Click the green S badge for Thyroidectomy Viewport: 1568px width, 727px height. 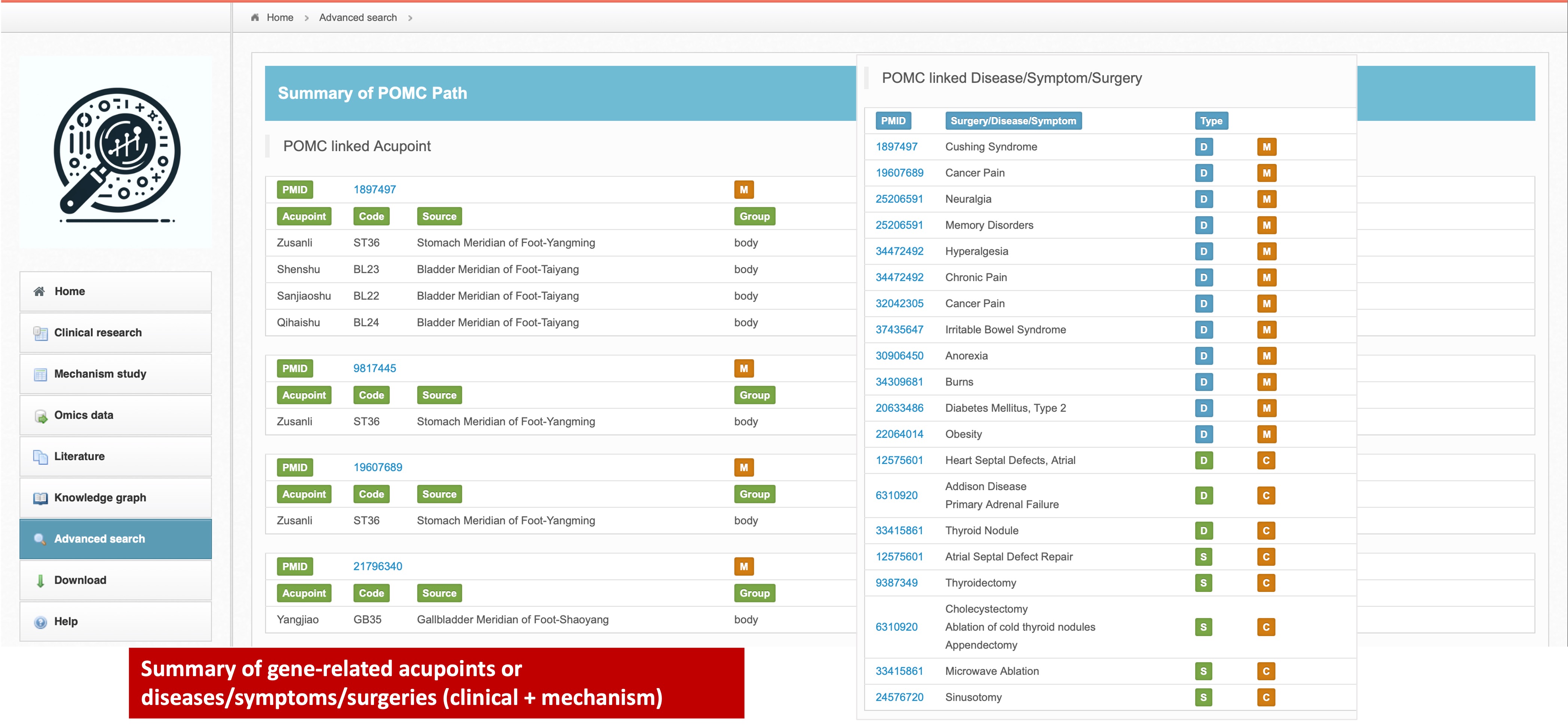(x=1203, y=583)
